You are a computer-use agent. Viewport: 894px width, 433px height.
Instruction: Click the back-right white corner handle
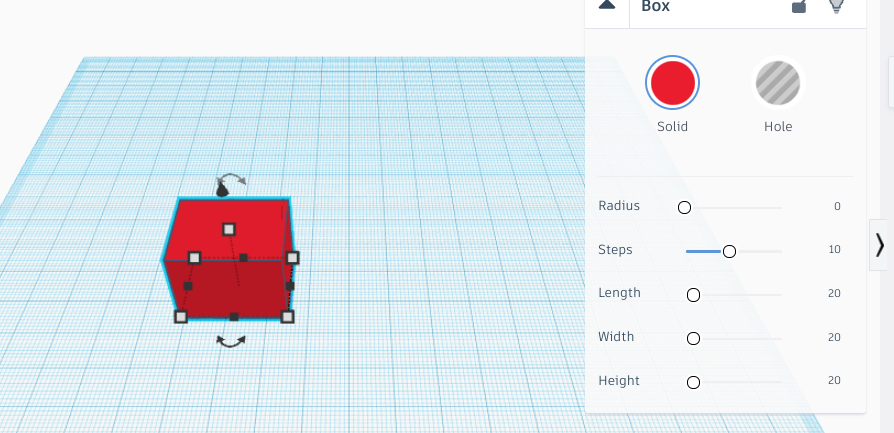292,258
